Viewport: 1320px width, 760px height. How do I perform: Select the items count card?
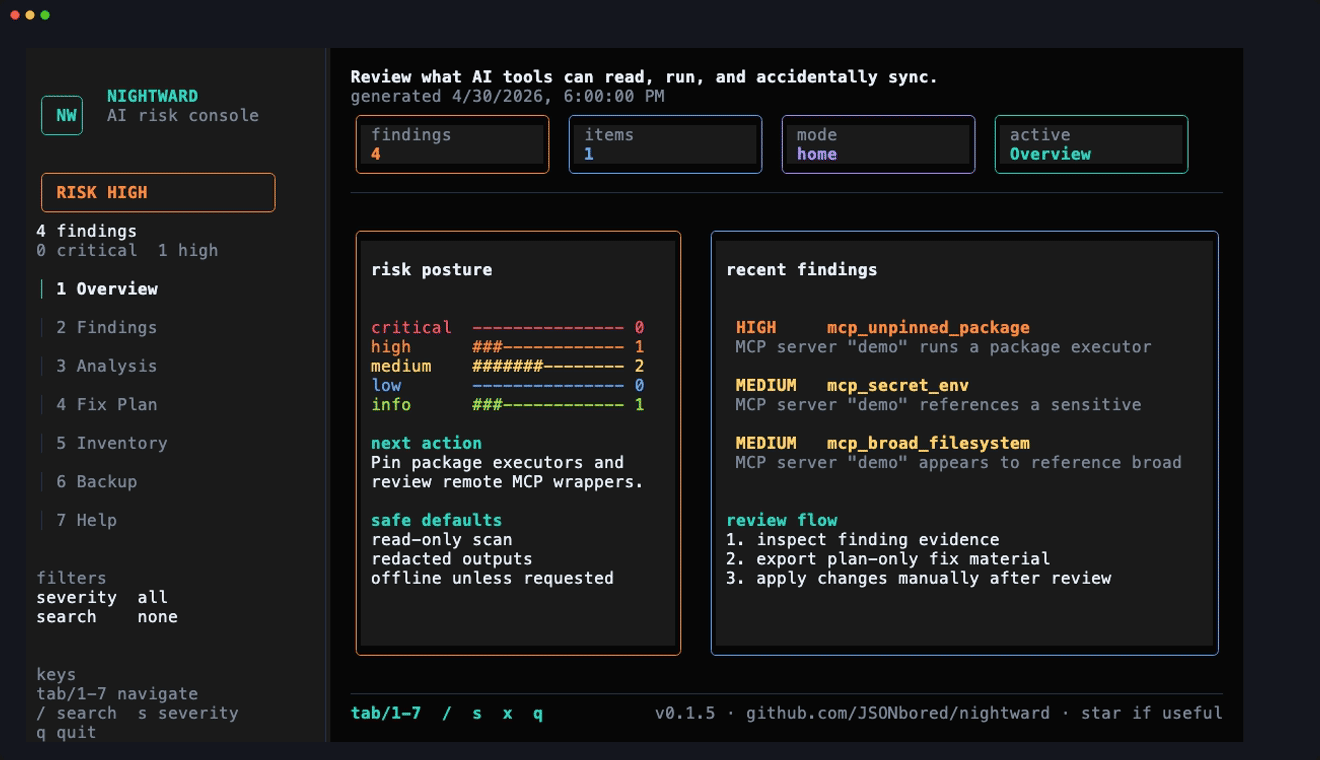click(x=665, y=144)
